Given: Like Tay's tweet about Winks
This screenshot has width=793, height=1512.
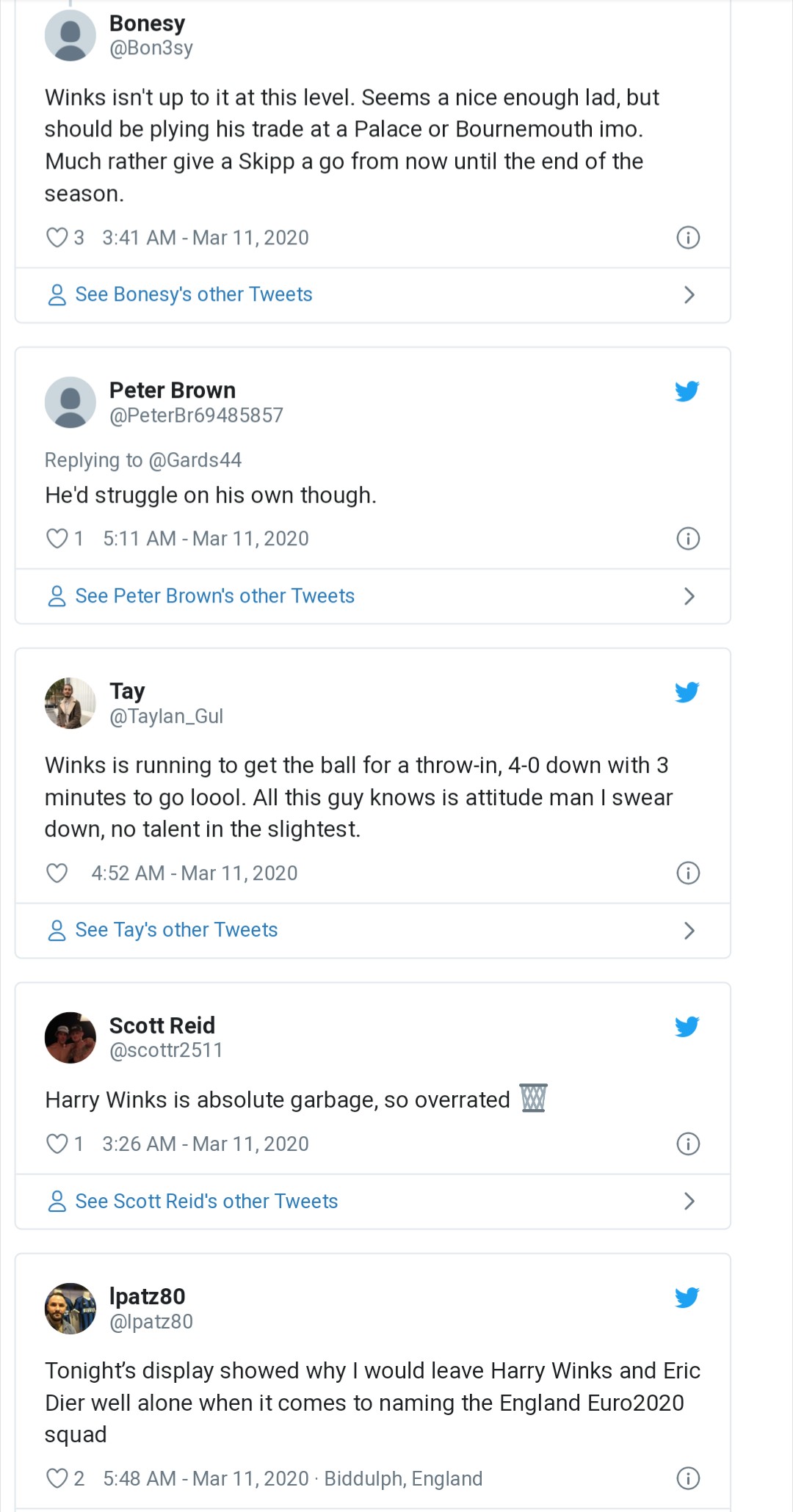Looking at the screenshot, I should (57, 873).
